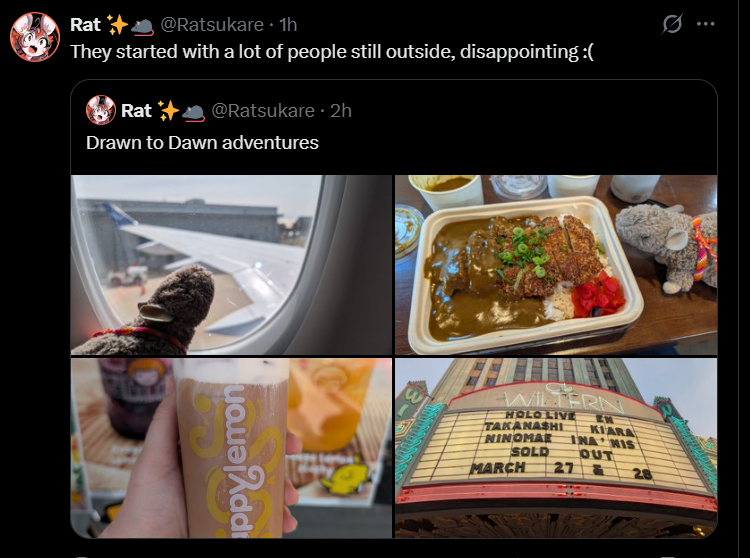Open the 1h timestamp permalink
The image size is (750, 558).
click(288, 24)
